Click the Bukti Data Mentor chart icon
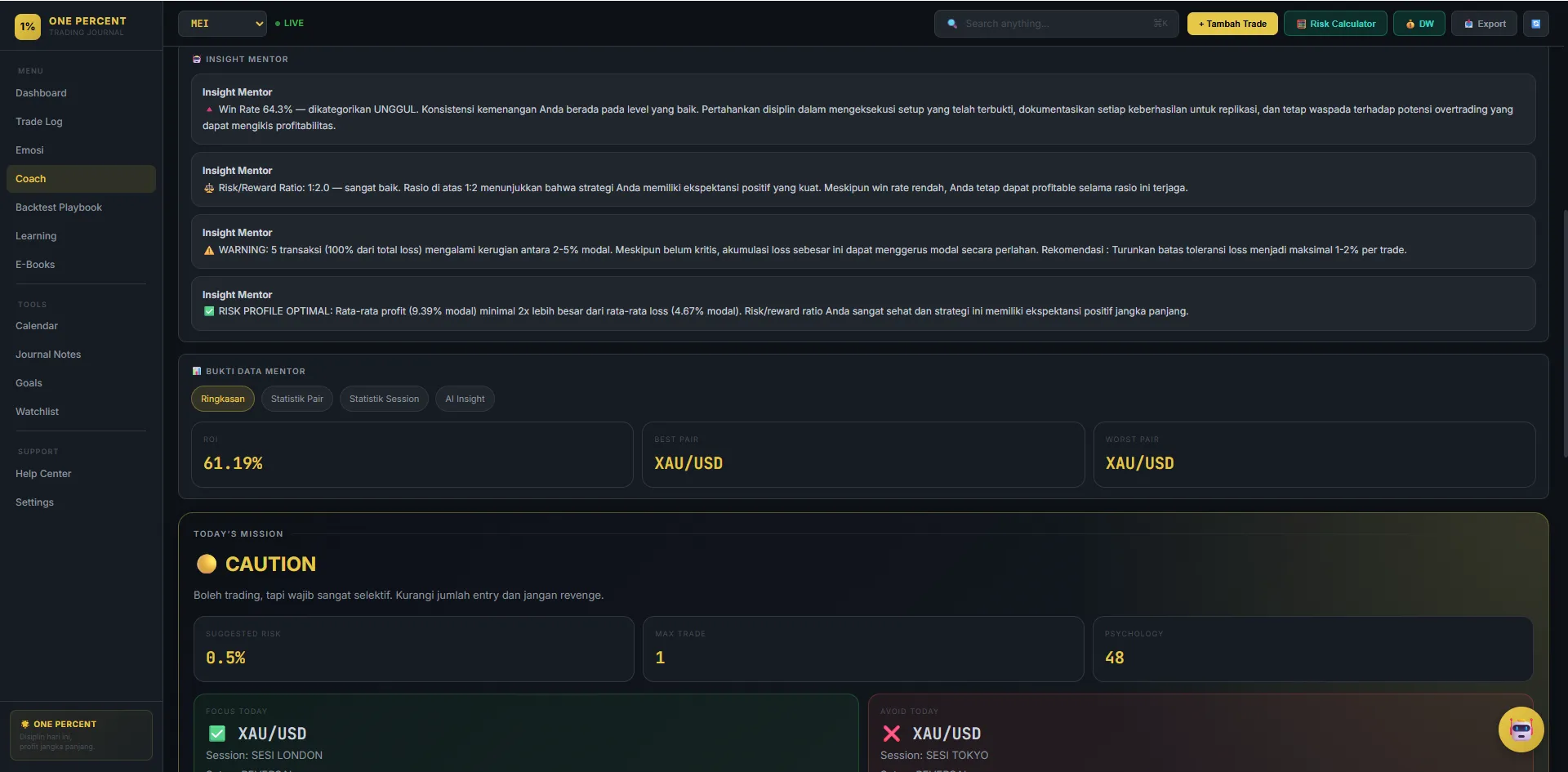Viewport: 1568px width, 772px height. coord(197,372)
